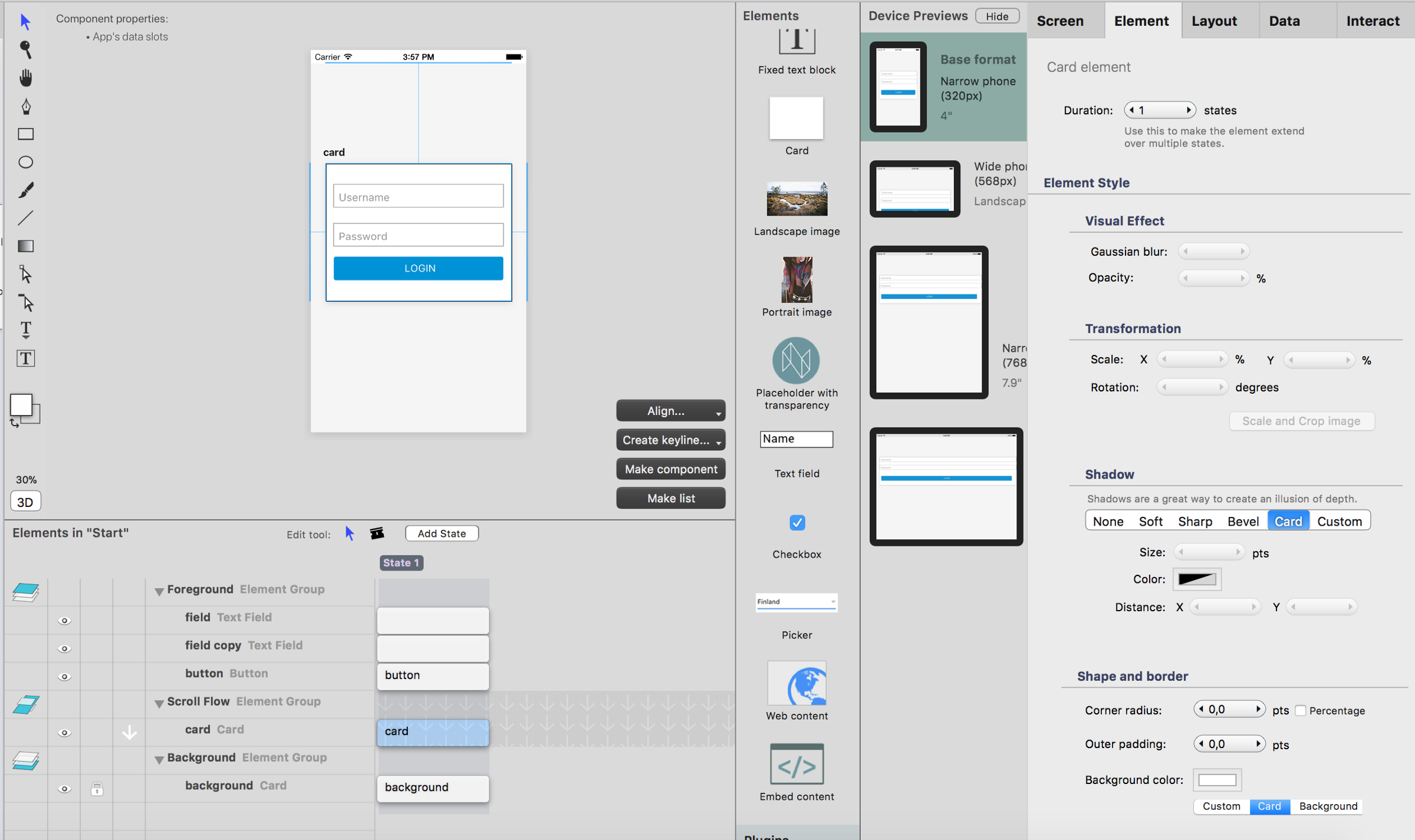Click the clapperboard edit tool icon
Viewport: 1415px width, 840px height.
pyautogui.click(x=377, y=533)
